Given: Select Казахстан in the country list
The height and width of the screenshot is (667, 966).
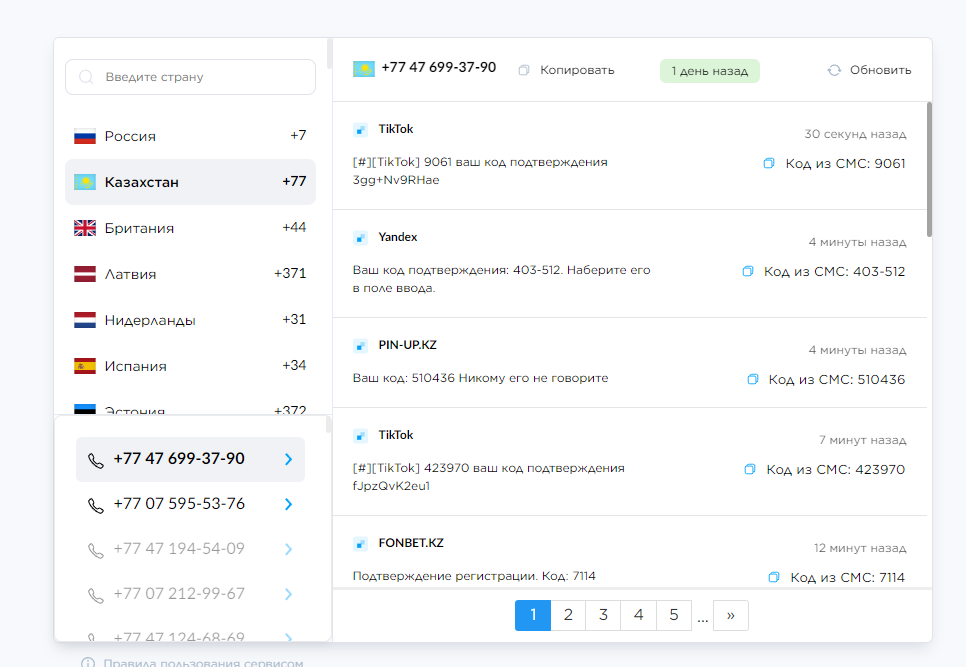Looking at the screenshot, I should click(190, 182).
